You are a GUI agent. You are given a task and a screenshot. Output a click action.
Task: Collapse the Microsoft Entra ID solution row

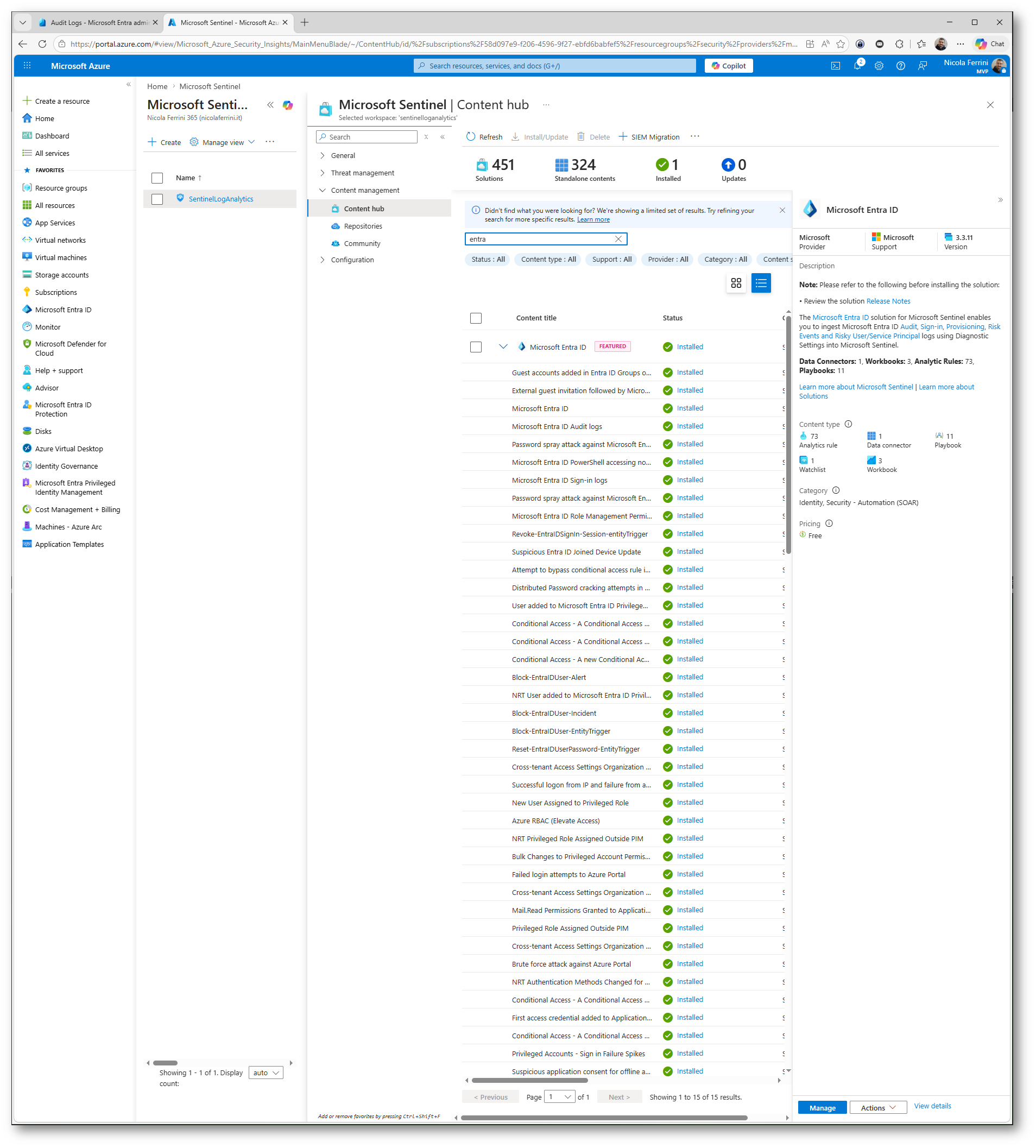[503, 346]
